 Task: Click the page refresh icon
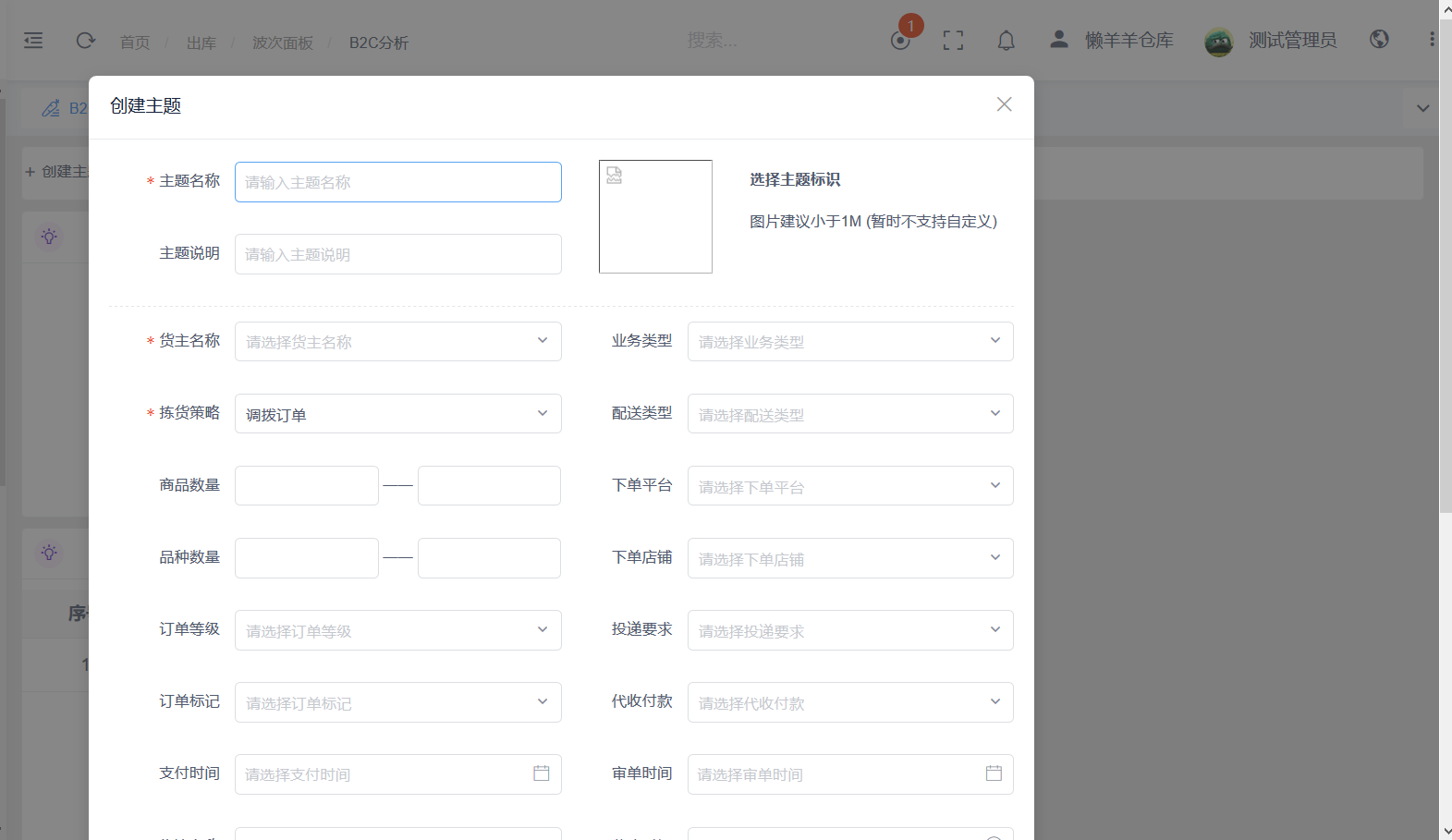point(86,41)
